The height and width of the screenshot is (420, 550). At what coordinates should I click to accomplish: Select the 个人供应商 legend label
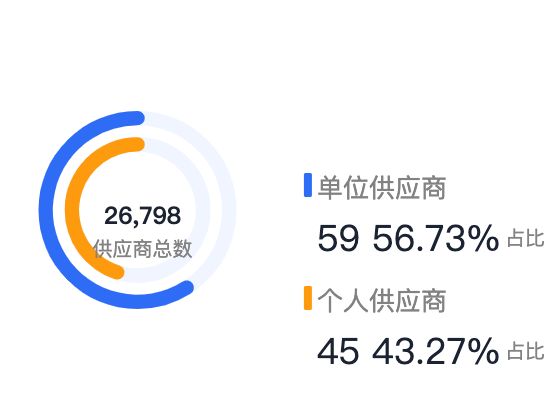pos(382,301)
